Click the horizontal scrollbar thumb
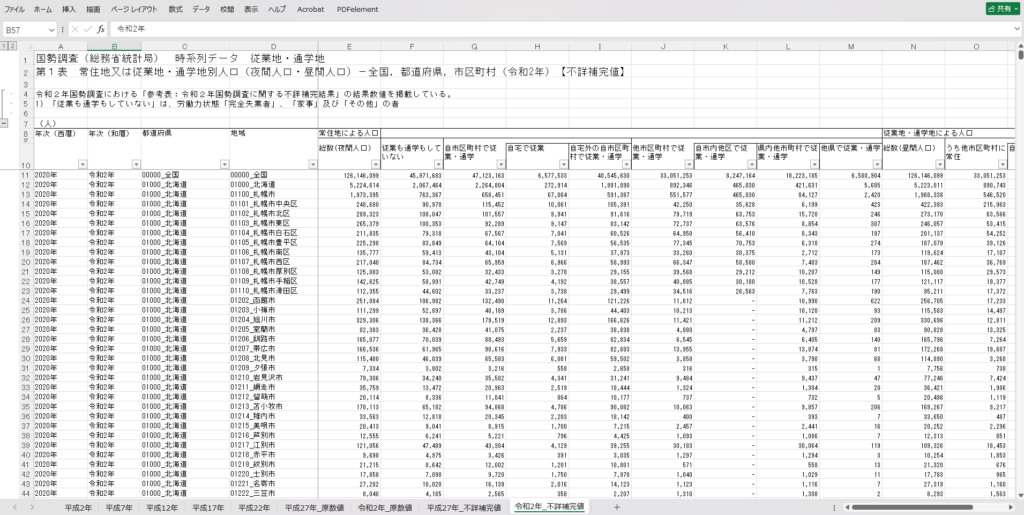The image size is (1024, 515). click(912, 507)
